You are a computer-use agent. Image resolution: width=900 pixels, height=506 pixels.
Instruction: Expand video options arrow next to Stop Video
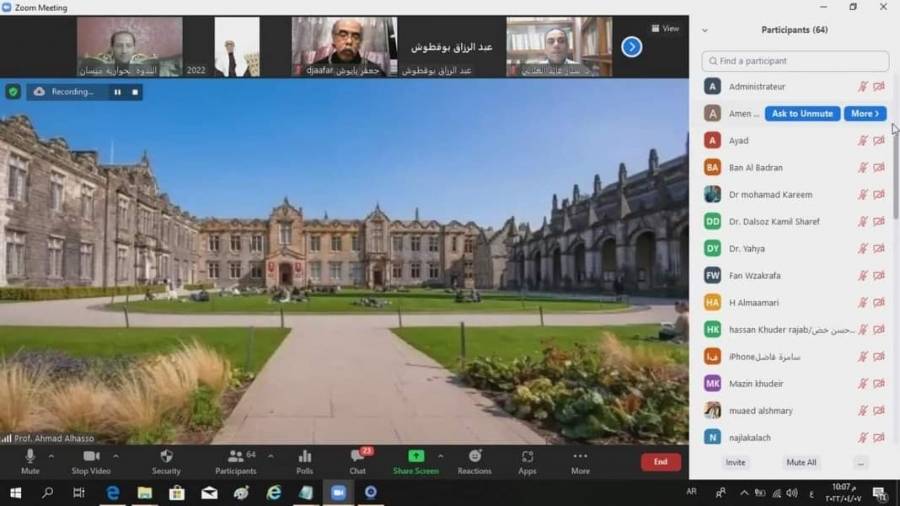[x=116, y=457]
